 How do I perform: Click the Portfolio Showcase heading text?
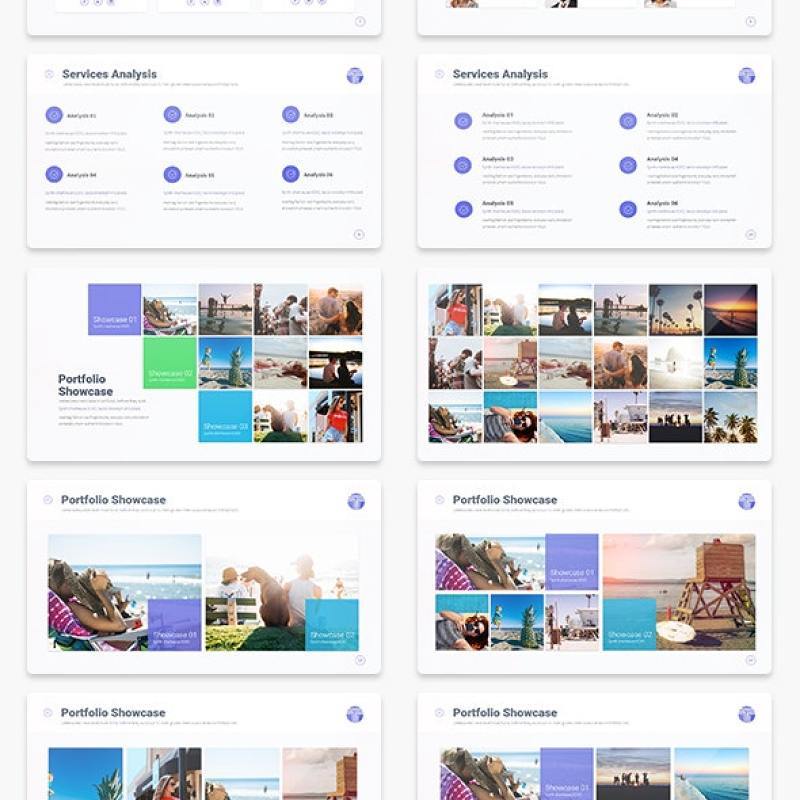coord(112,499)
